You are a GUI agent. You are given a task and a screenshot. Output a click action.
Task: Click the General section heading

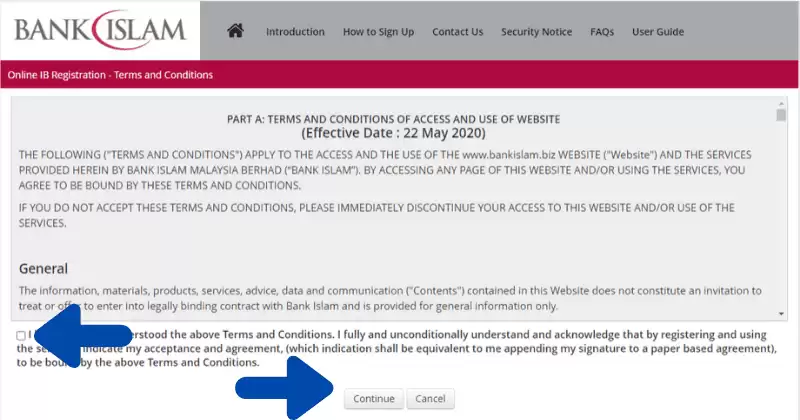pyautogui.click(x=43, y=268)
